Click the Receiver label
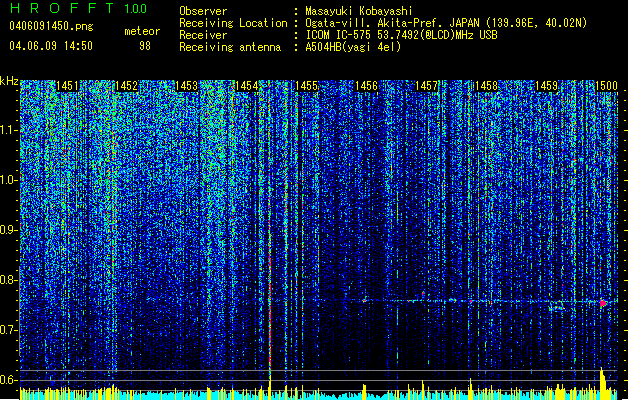Image resolution: width=629 pixels, height=400 pixels. coord(203,35)
